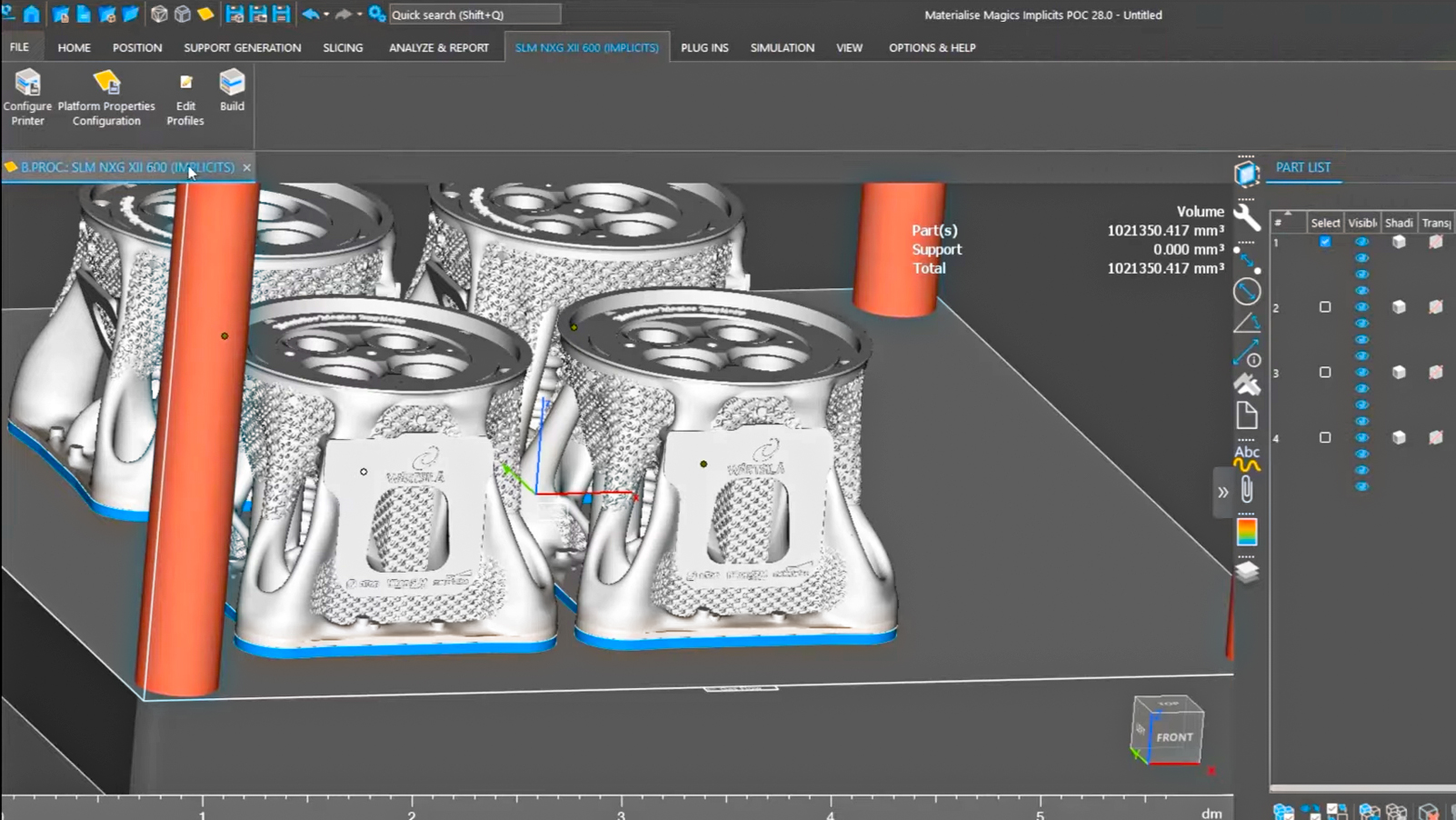
Task: Toggle transparency icon for part 4
Action: click(1435, 438)
